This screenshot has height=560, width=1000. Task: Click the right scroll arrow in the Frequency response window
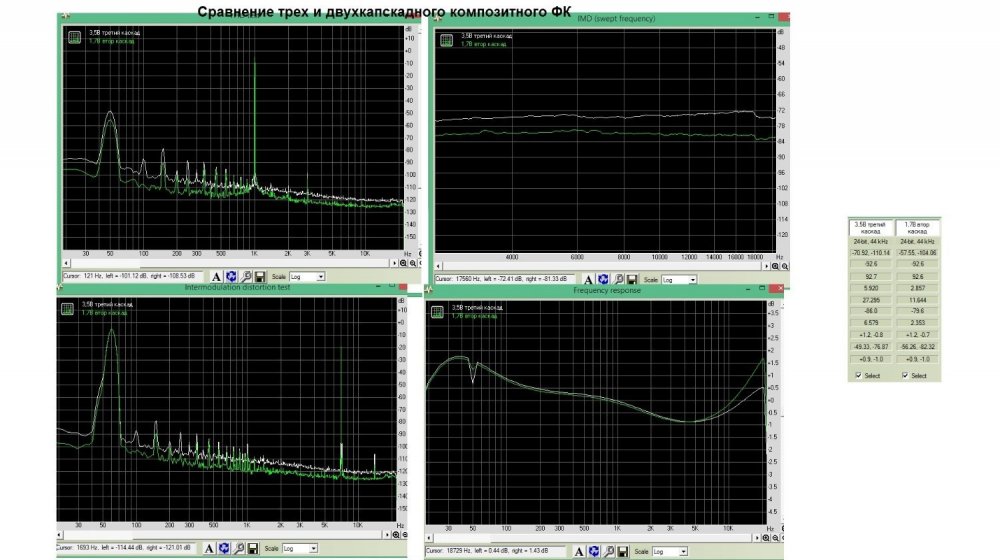pos(757,538)
